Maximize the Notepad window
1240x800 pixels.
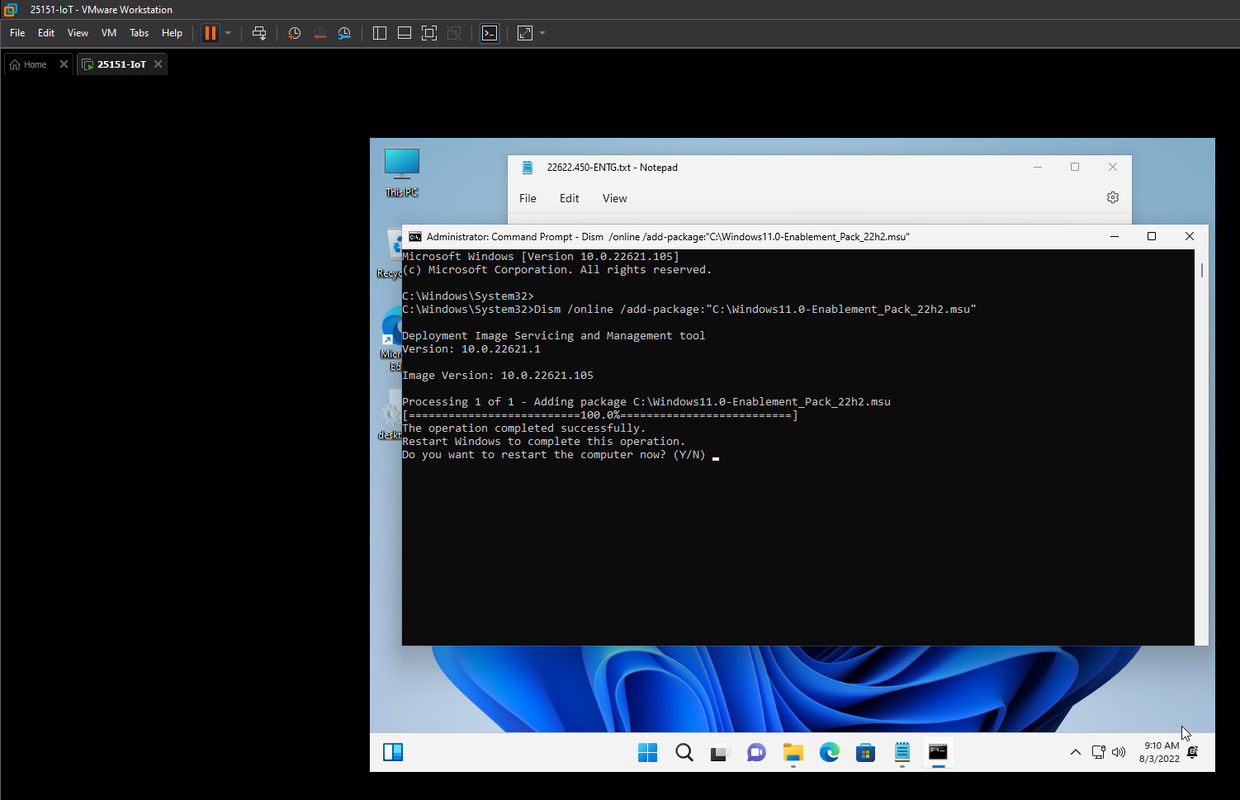(1075, 167)
